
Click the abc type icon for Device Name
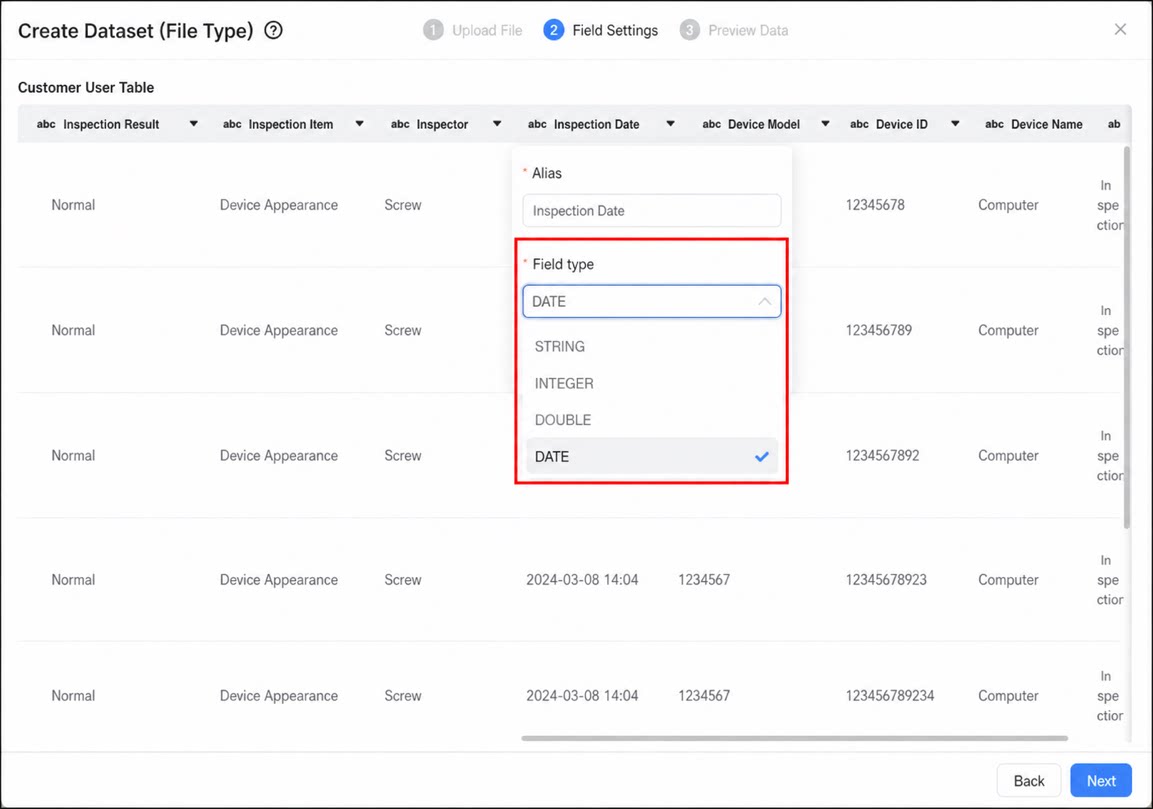tap(994, 124)
